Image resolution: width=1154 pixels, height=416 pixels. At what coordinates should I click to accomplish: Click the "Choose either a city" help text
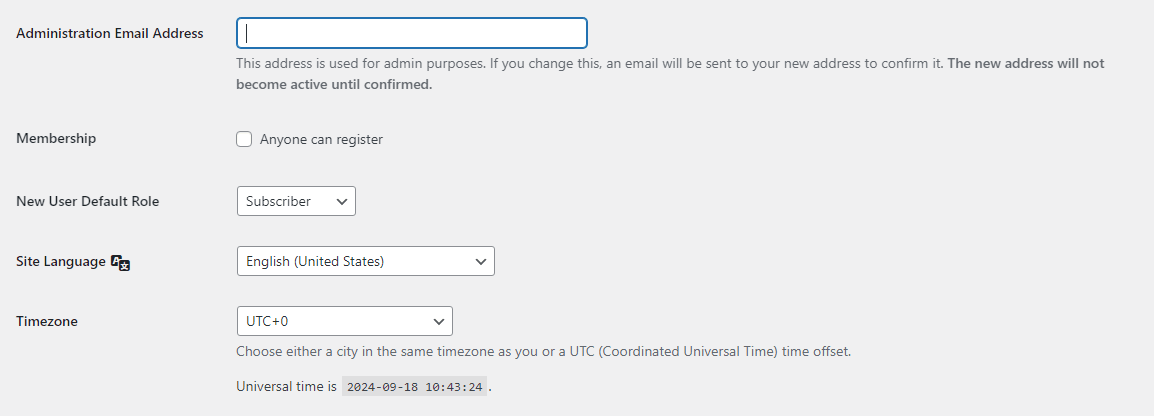[543, 352]
